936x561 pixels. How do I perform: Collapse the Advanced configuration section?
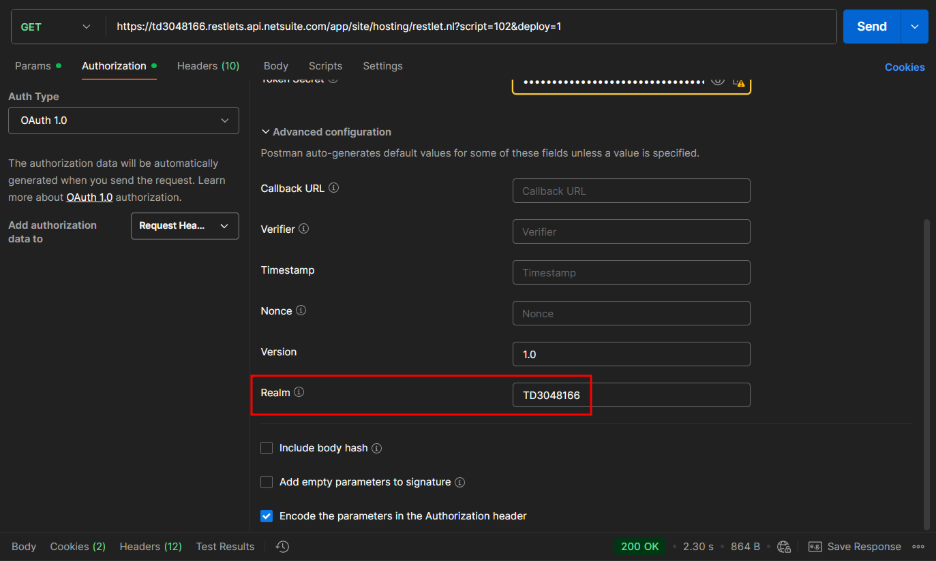(266, 132)
